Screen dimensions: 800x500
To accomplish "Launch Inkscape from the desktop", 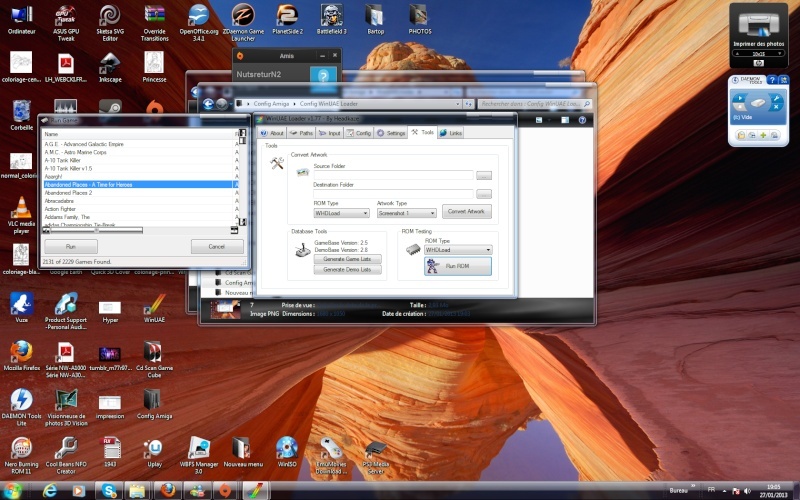I will (110, 68).
